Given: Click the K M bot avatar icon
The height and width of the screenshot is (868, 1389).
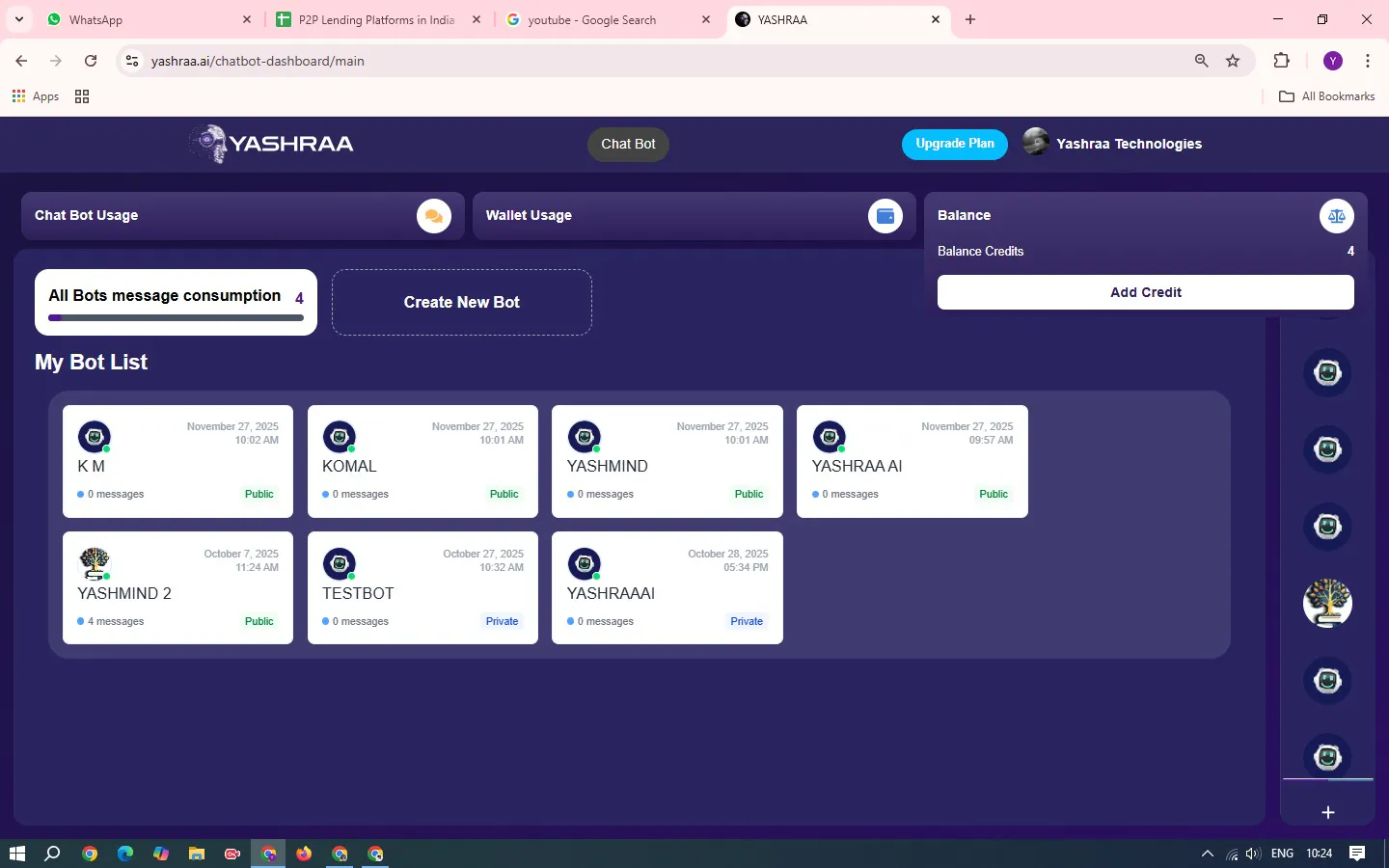Looking at the screenshot, I should [x=95, y=437].
